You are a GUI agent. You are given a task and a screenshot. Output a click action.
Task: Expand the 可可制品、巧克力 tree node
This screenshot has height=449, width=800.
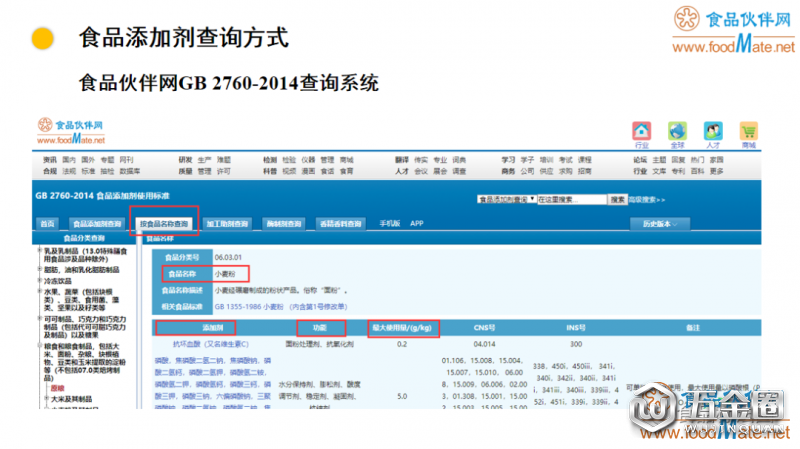click(x=39, y=319)
